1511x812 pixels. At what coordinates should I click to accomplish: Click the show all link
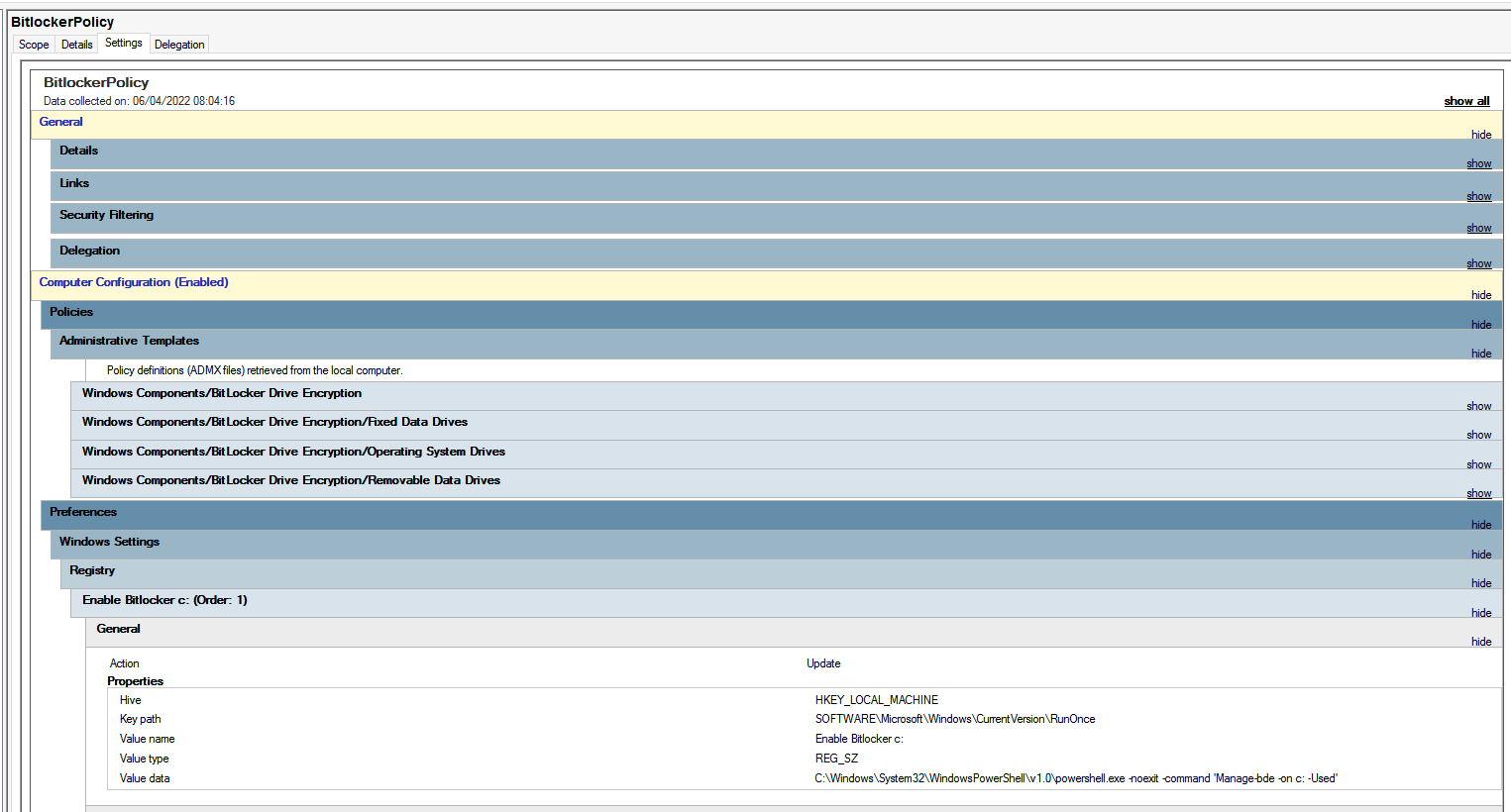[1466, 100]
